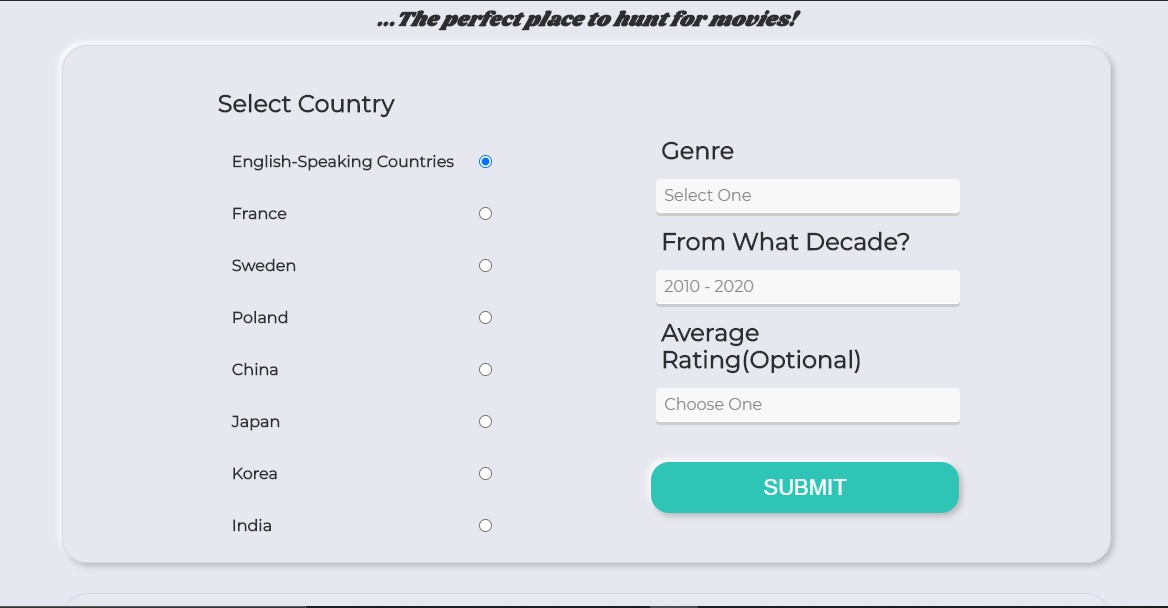This screenshot has width=1168, height=608.
Task: Expand the Average Rating Choose One dropdown
Action: 807,405
